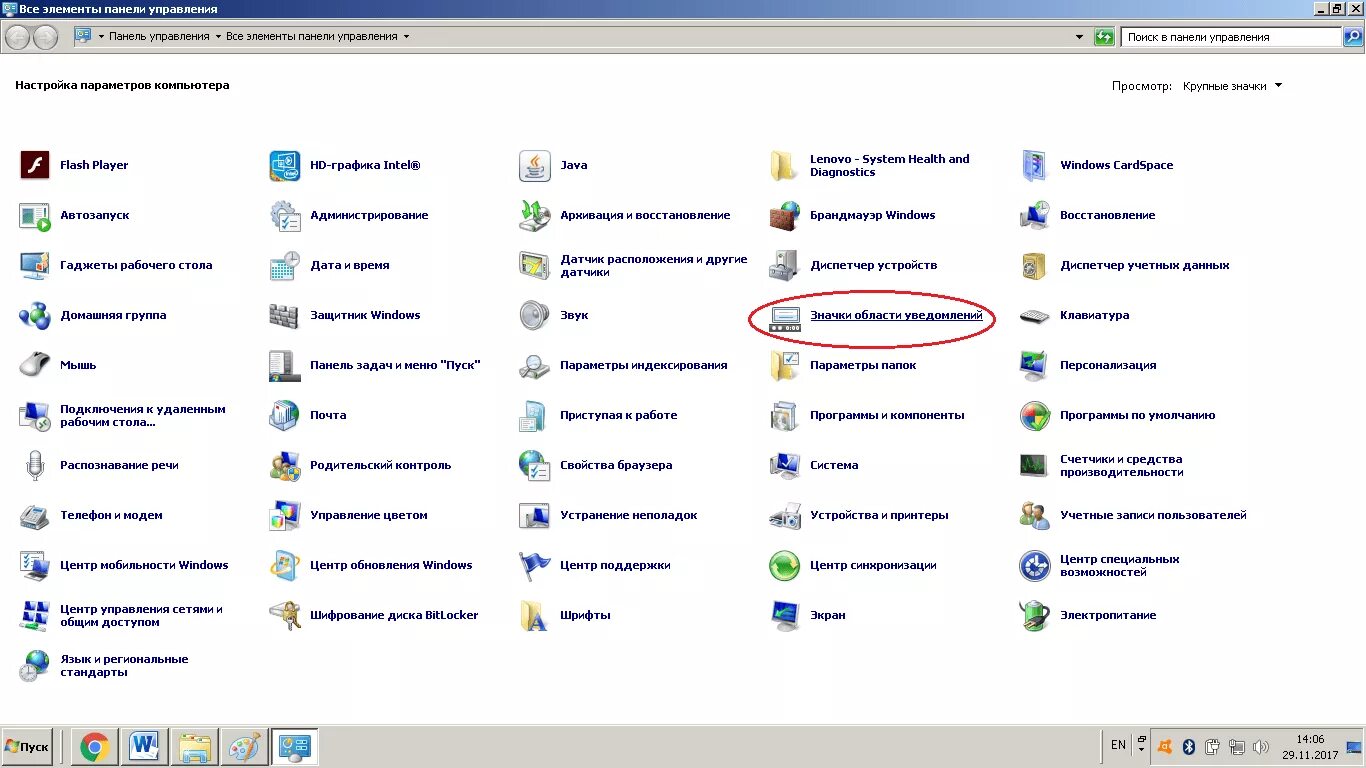Open the Телефон и модем icon
This screenshot has width=1366, height=768.
click(35, 515)
